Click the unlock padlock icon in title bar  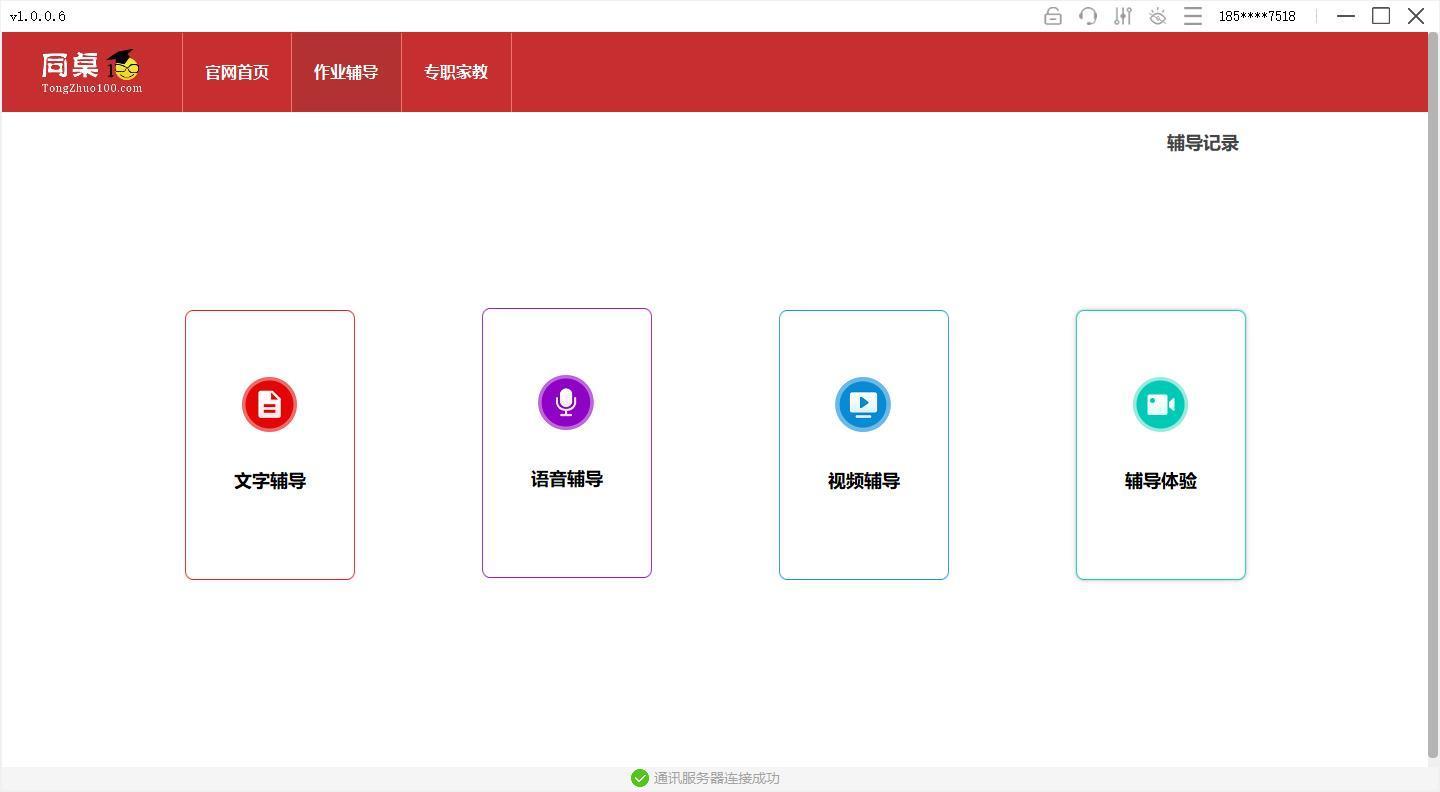click(1053, 16)
